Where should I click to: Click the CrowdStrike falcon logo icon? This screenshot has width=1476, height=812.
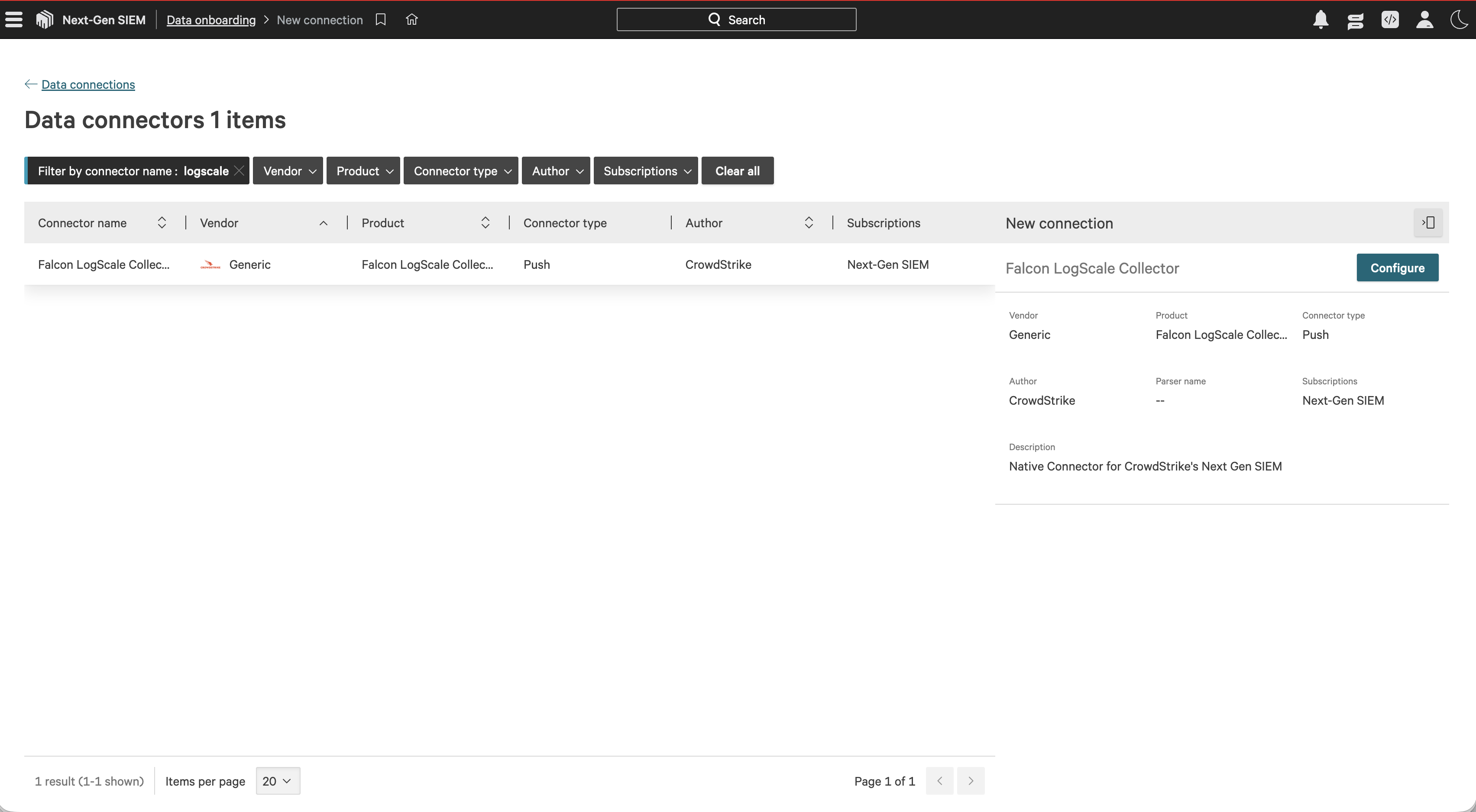point(45,19)
